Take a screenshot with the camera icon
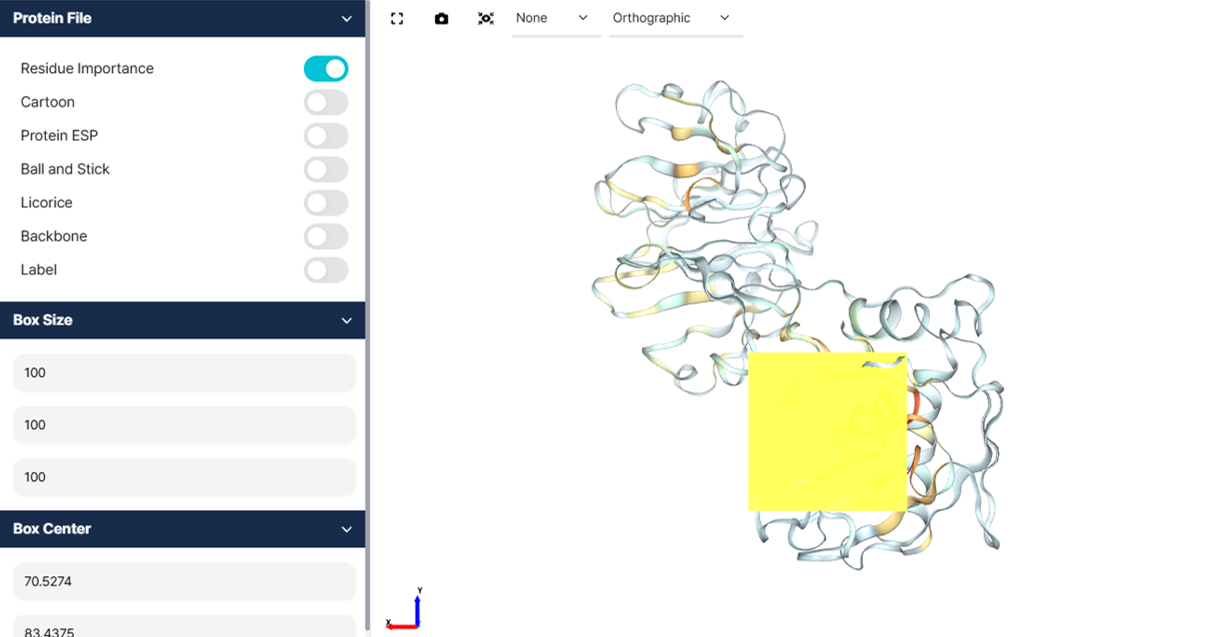Image resolution: width=1206 pixels, height=637 pixels. [441, 18]
